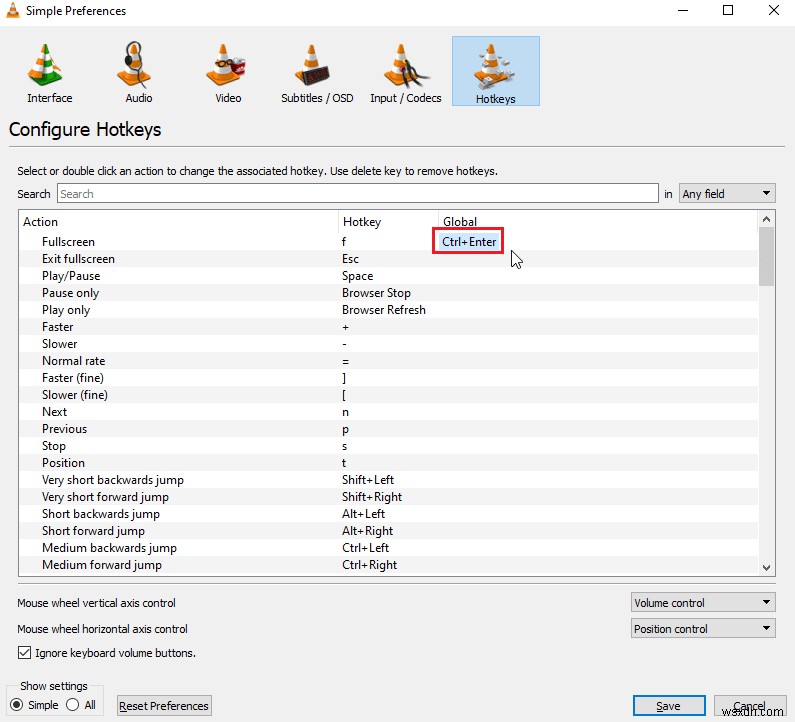The height and width of the screenshot is (722, 795).
Task: Click the VLC cone icon in title bar
Action: [x=13, y=10]
